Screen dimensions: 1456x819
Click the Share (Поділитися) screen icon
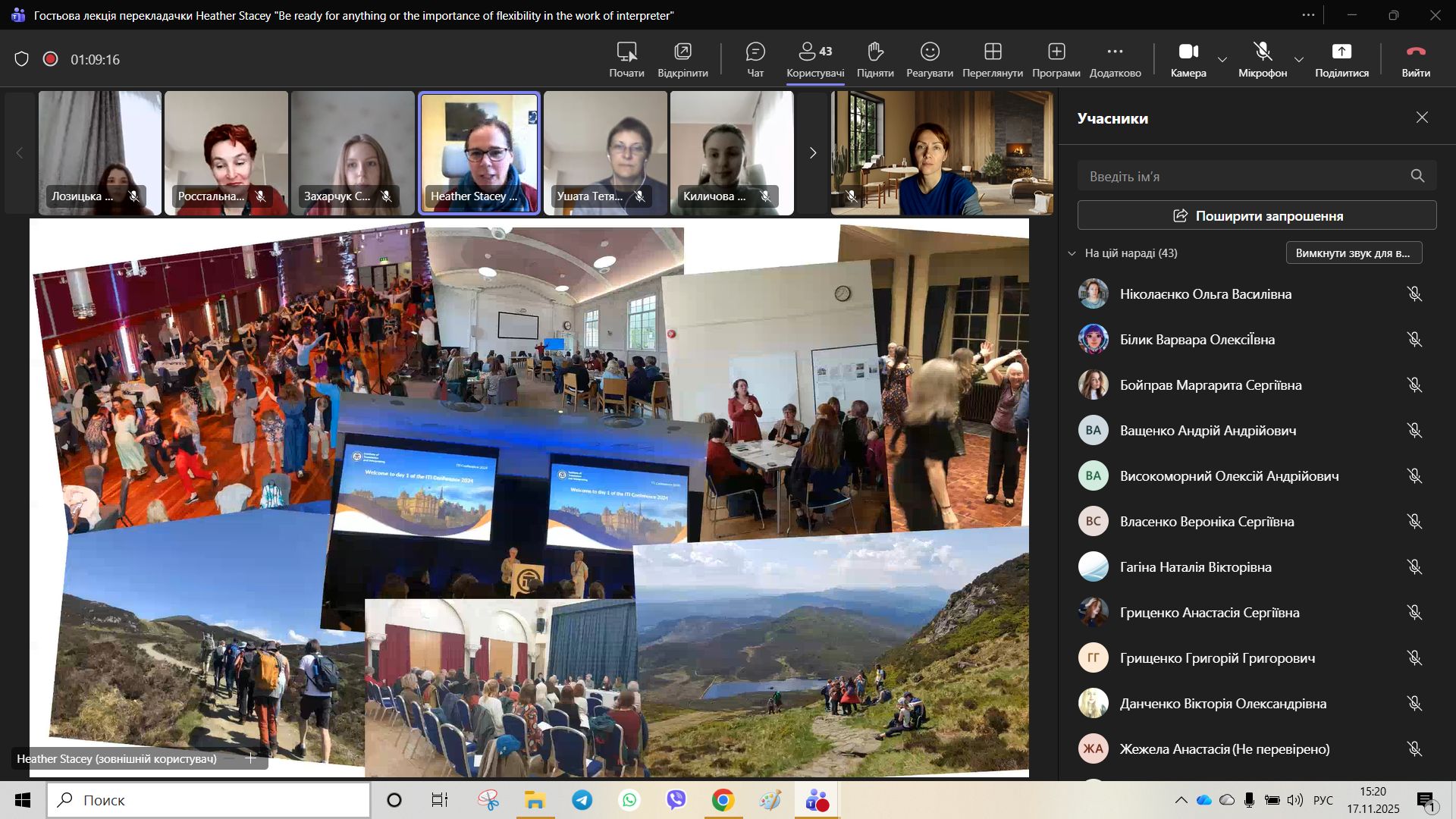point(1341,52)
